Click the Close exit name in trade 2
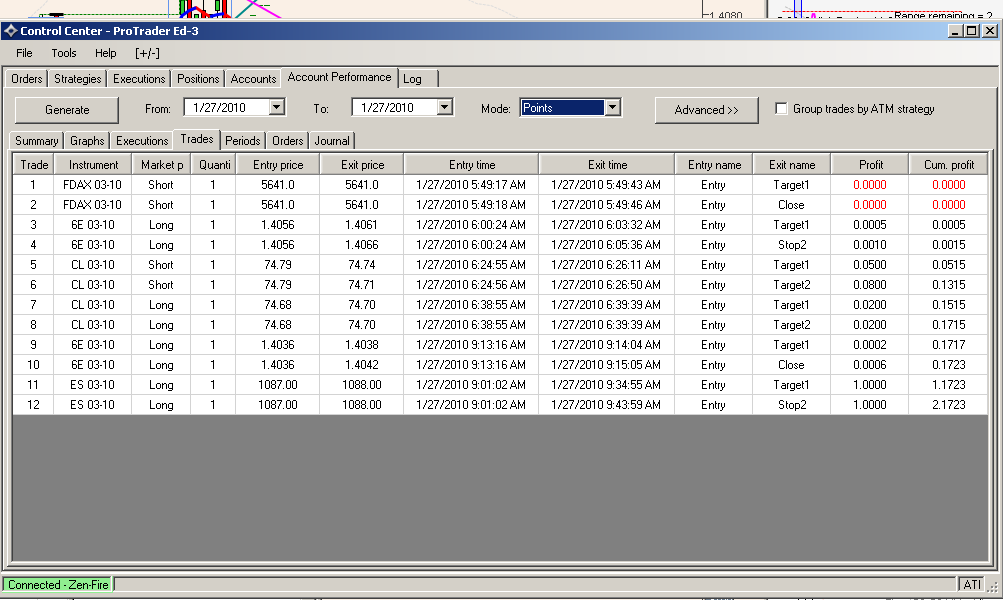The image size is (1003, 600). [791, 205]
